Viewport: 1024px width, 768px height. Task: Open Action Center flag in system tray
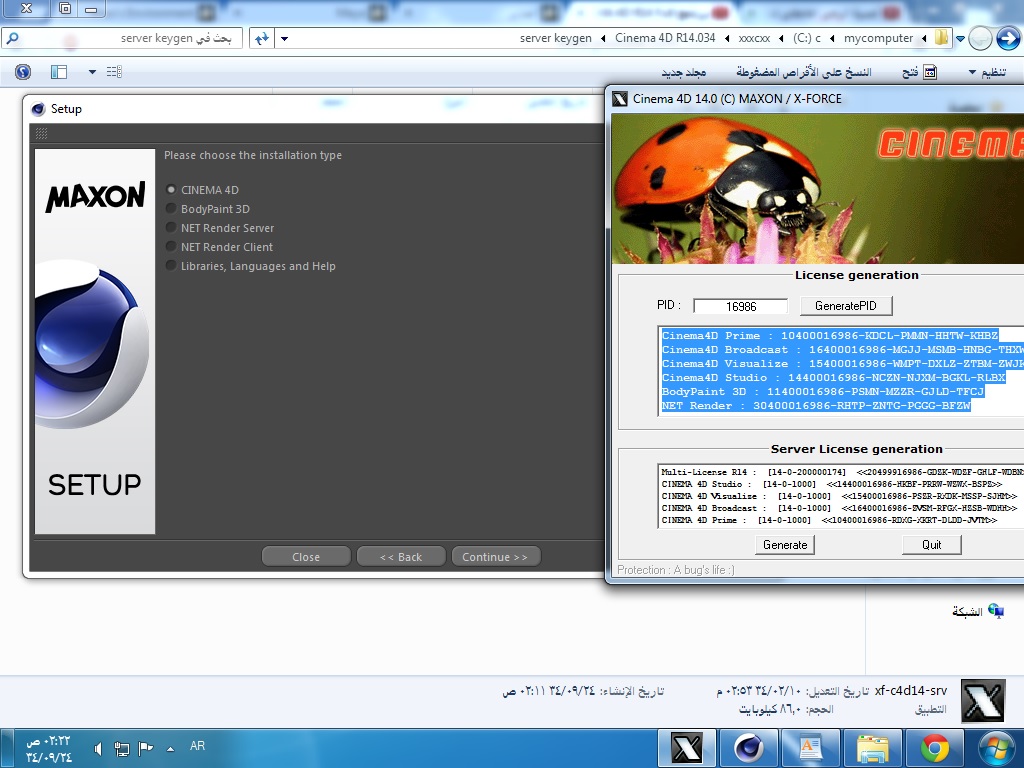tap(146, 748)
